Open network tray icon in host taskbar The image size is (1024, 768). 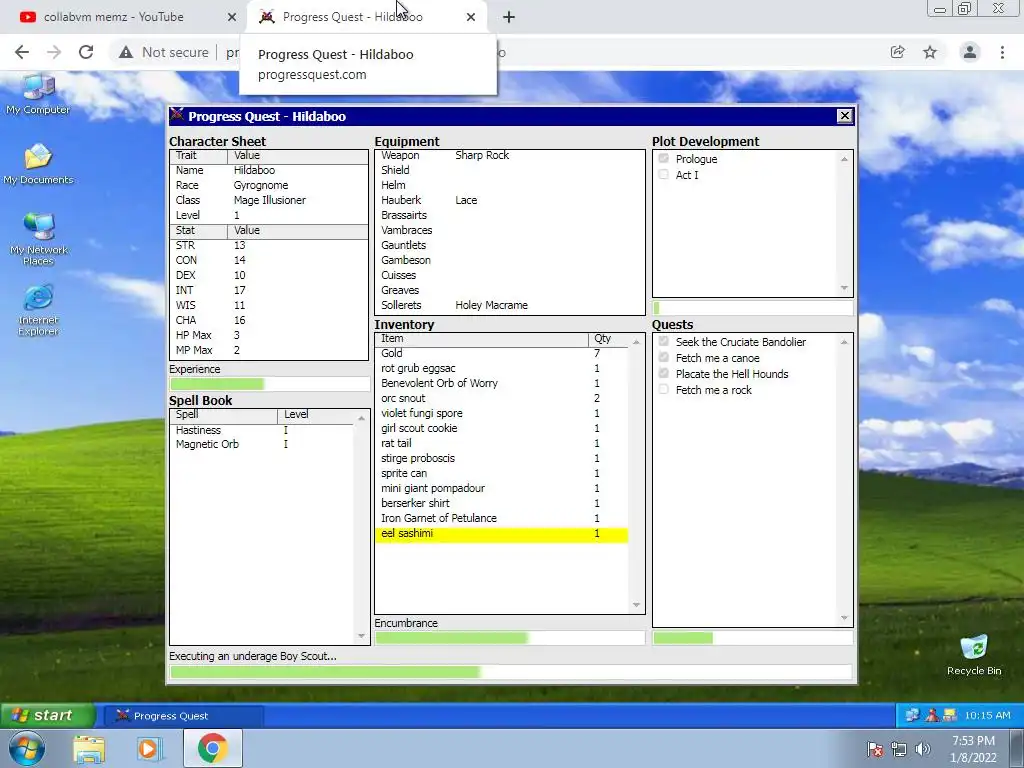[x=899, y=749]
